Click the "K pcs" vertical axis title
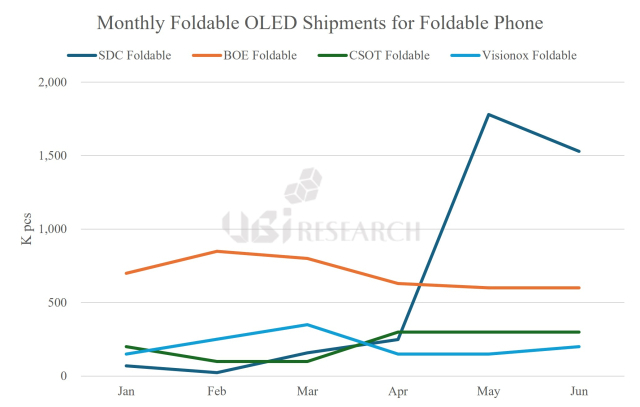Viewport: 640px width, 407px height. pos(28,229)
